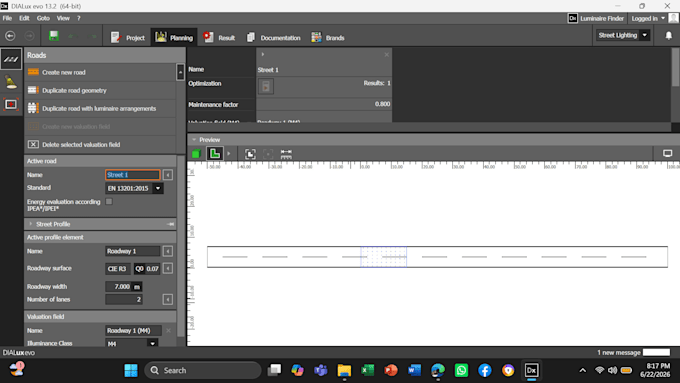Click arrow button beside Number of lanes

tap(168, 299)
